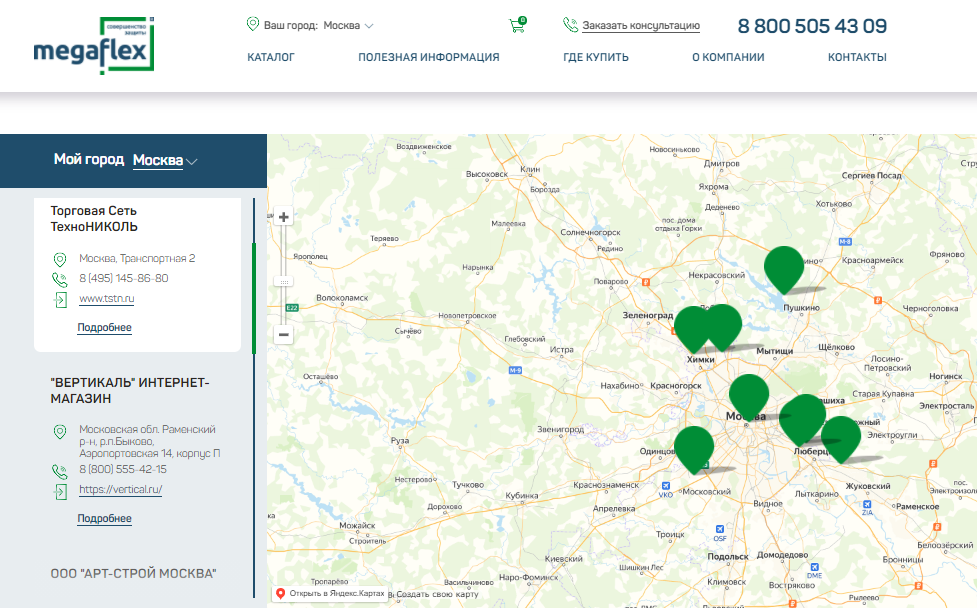Select the green marker over central Москва
This screenshot has height=609, width=977.
[749, 396]
